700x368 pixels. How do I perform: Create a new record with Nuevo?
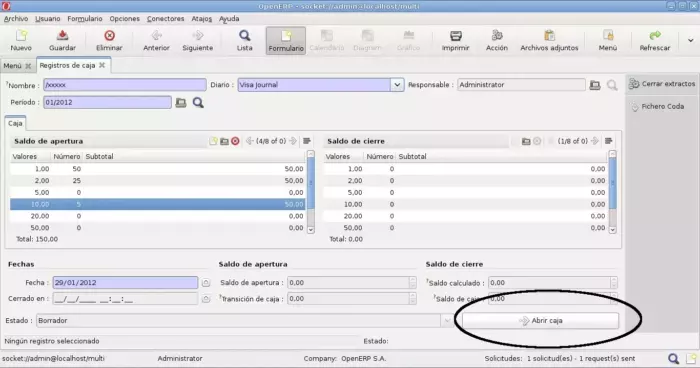pos(21,40)
